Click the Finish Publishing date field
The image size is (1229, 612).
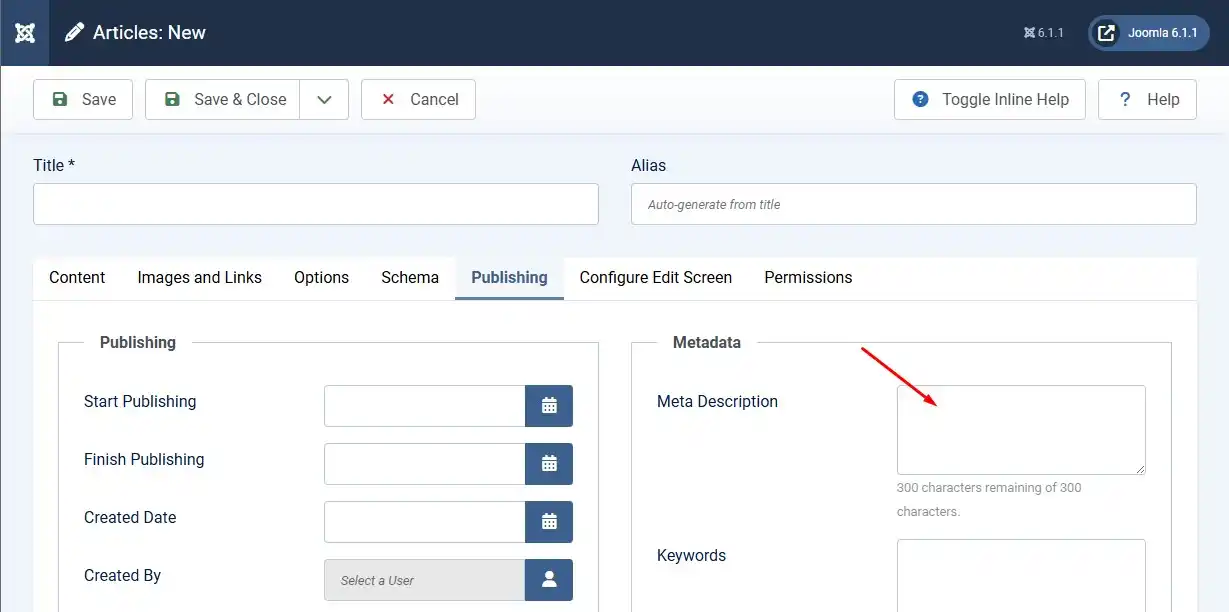pos(425,464)
